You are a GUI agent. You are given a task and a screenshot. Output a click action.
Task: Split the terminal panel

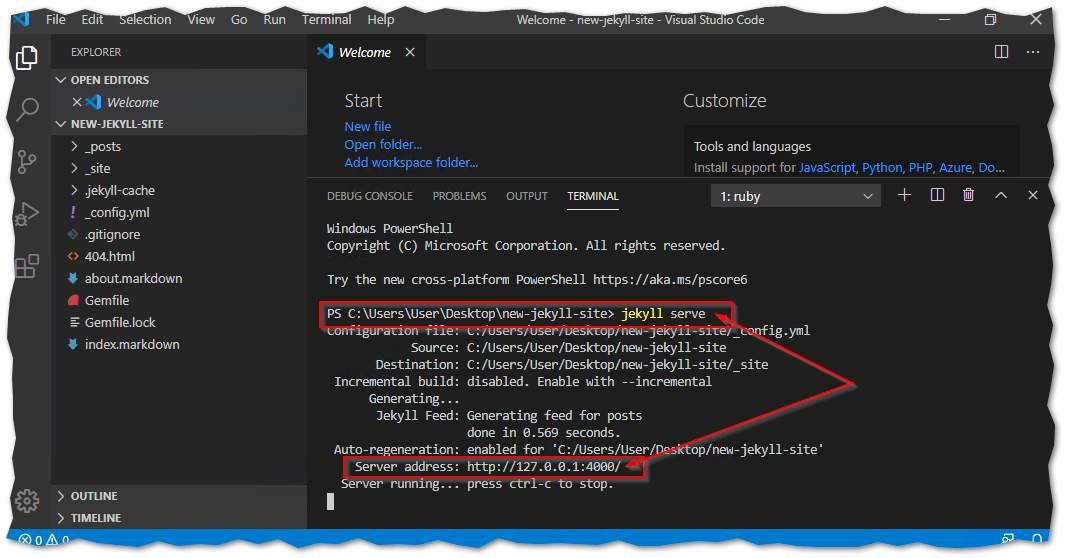click(x=937, y=195)
